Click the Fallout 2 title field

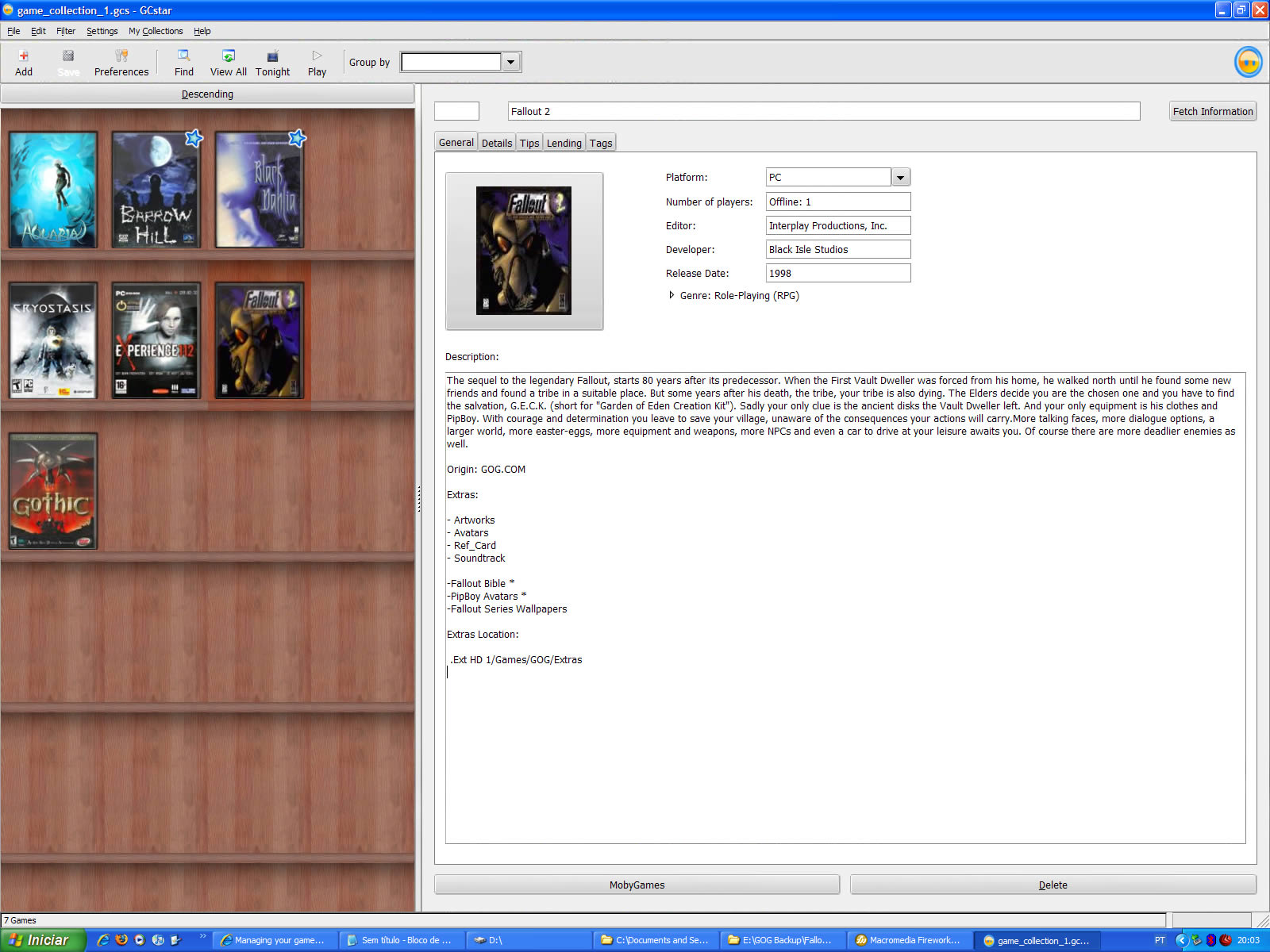(824, 111)
